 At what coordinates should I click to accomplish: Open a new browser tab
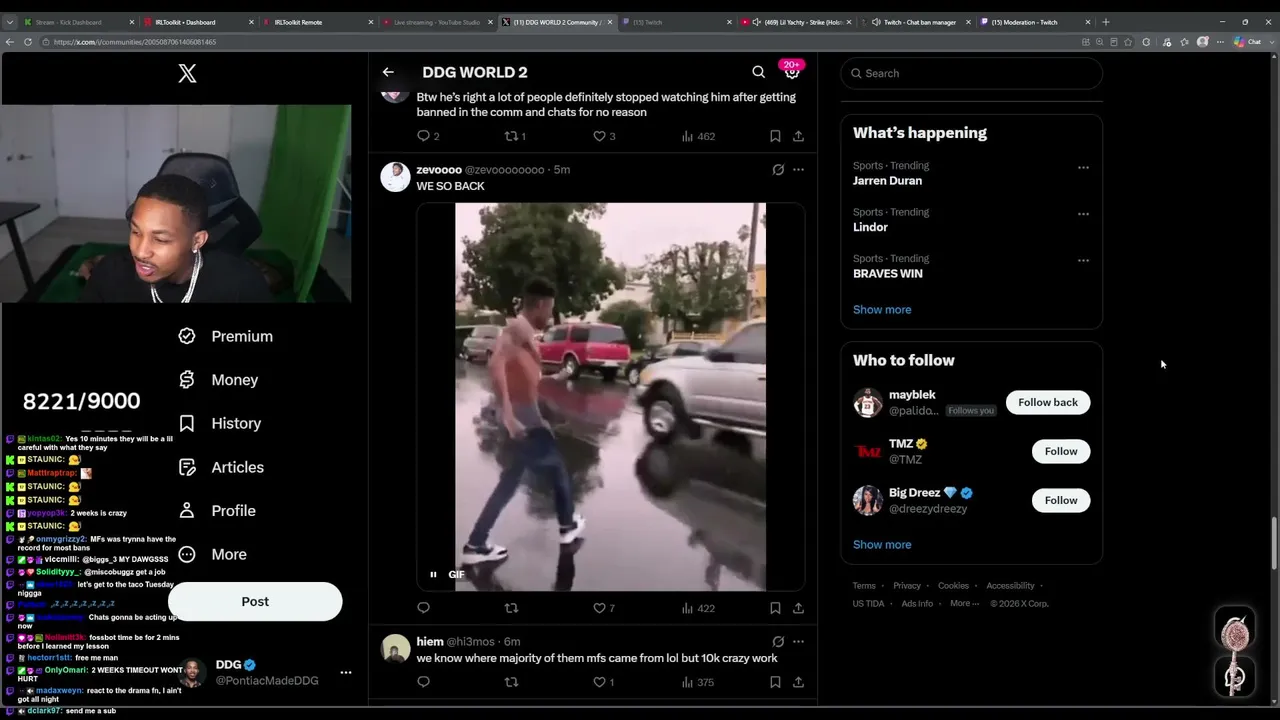click(1105, 22)
